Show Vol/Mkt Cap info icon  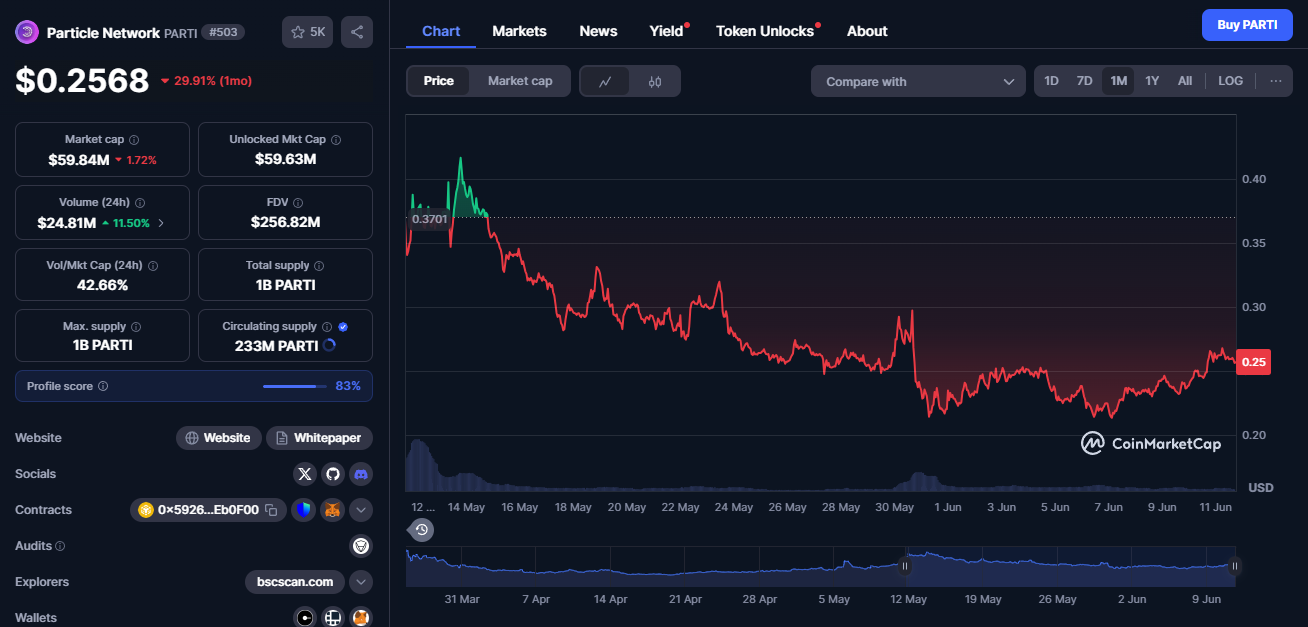153,266
